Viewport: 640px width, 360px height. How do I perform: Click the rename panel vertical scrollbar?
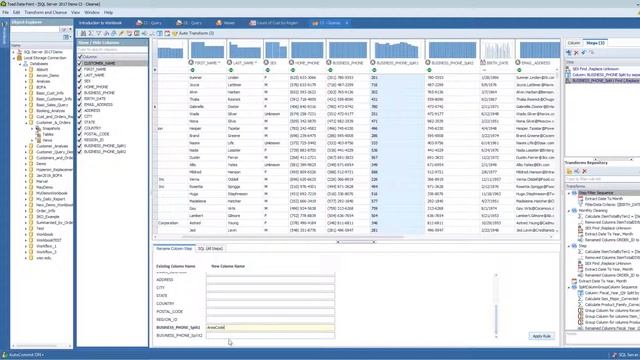(x=496, y=306)
